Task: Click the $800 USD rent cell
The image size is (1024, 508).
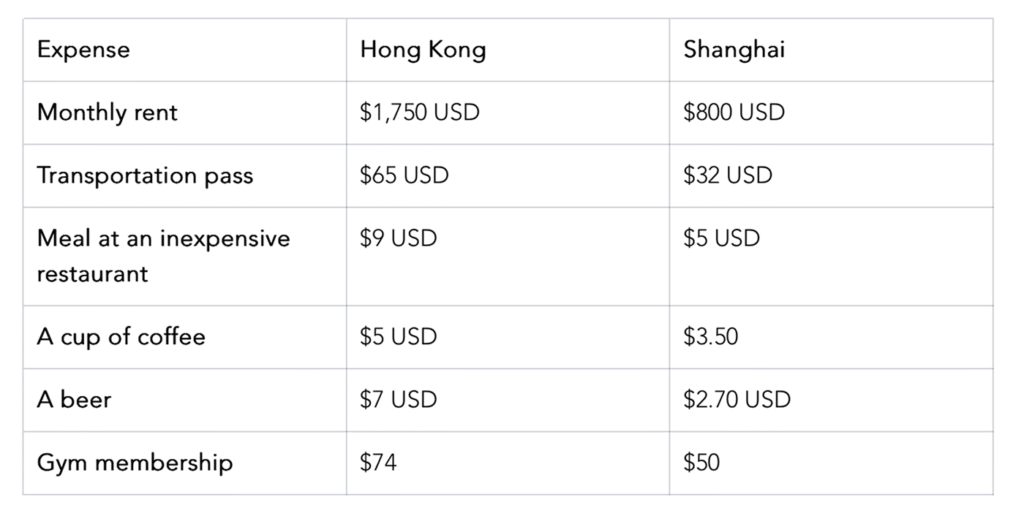Action: coord(734,113)
